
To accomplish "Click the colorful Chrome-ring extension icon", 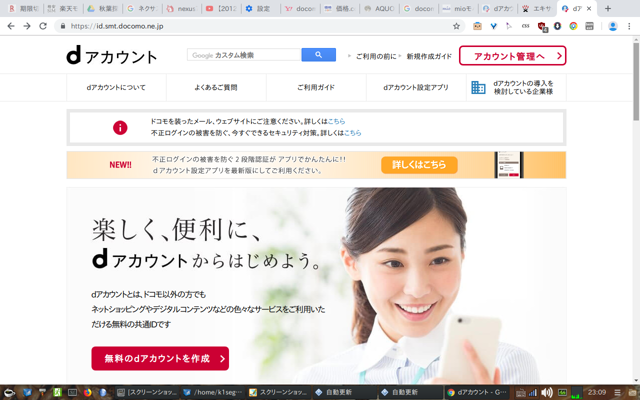I will 573,26.
